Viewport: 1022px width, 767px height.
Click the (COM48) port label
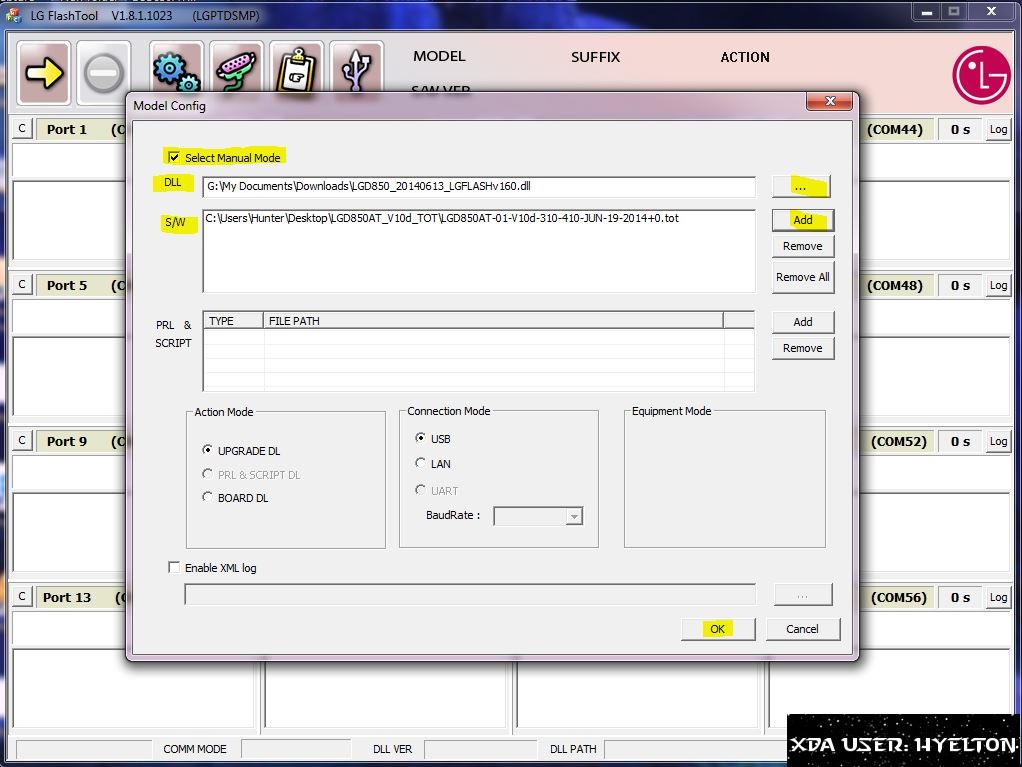895,285
